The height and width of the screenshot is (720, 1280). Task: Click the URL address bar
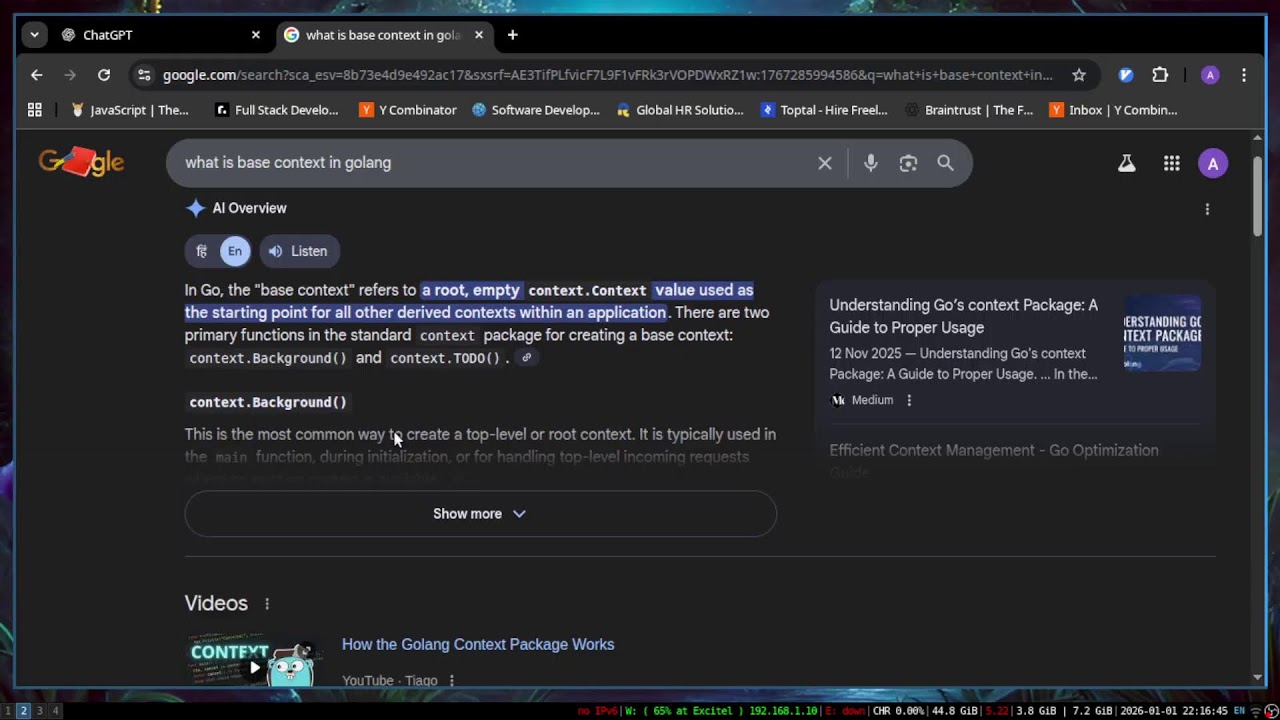coord(607,75)
